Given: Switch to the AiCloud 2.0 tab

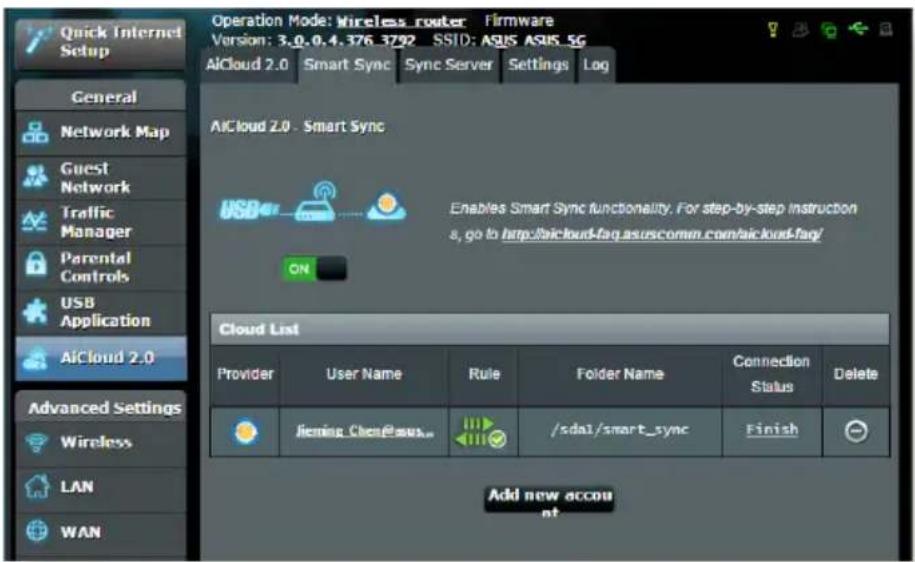Looking at the screenshot, I should click(247, 65).
